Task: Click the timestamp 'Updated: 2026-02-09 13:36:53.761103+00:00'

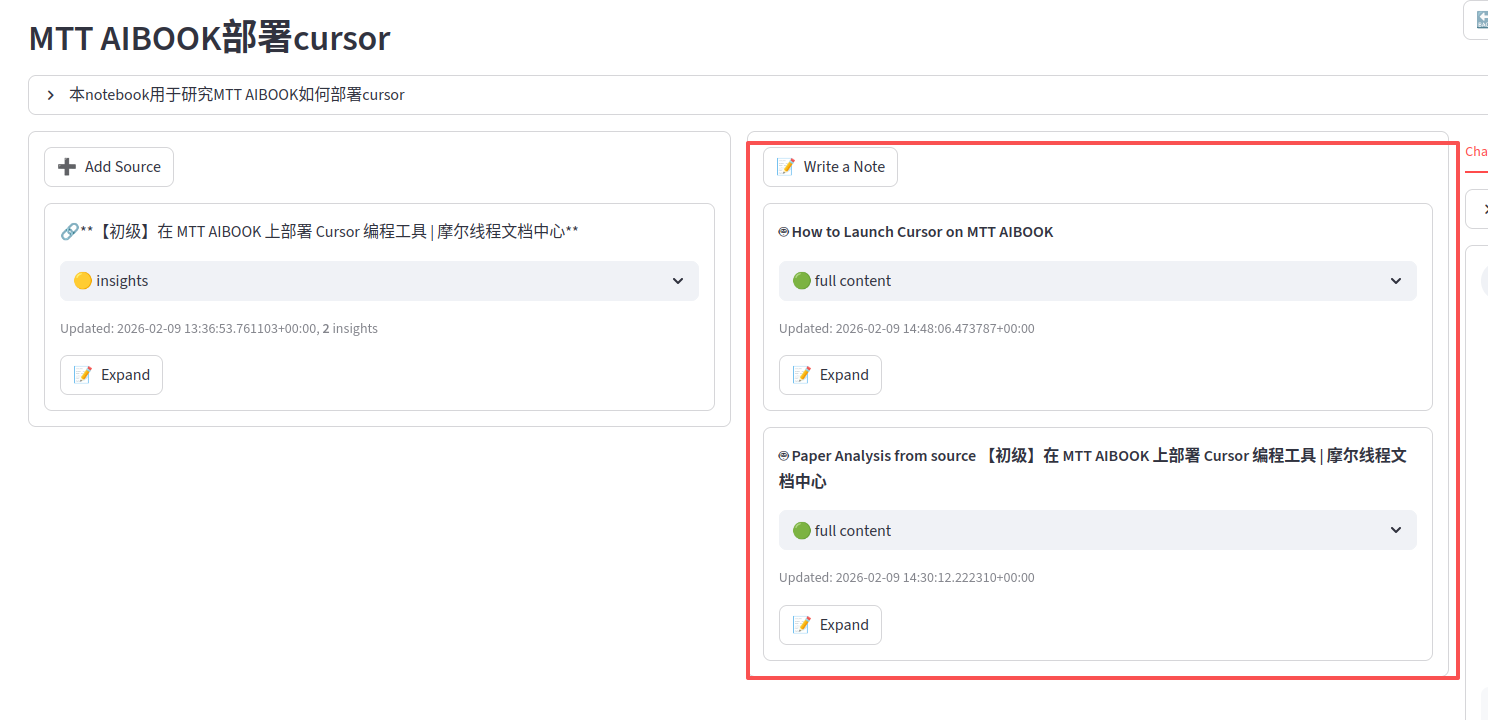Action: coord(187,328)
